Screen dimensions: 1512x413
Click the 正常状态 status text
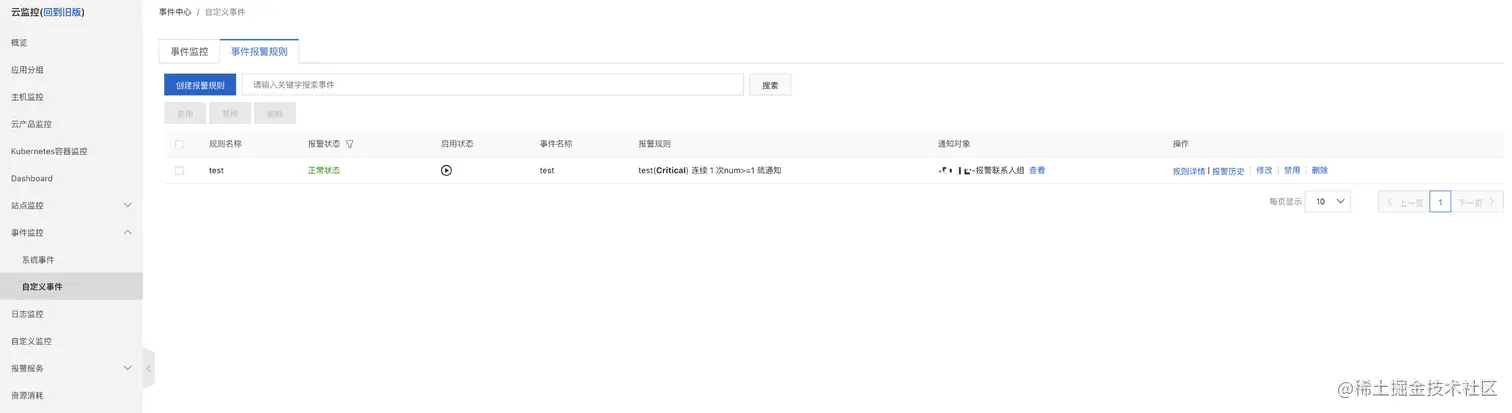[324, 170]
